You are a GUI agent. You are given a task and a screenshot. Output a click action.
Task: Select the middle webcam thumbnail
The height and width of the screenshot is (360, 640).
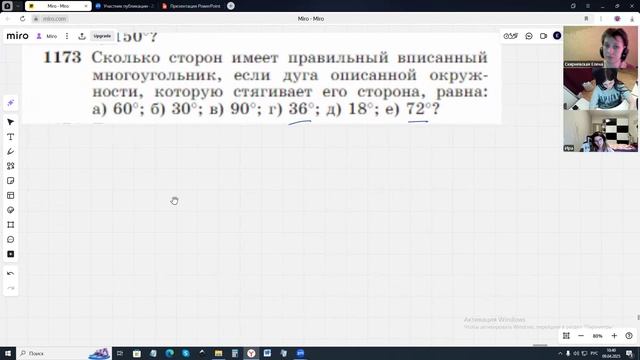pyautogui.click(x=600, y=89)
